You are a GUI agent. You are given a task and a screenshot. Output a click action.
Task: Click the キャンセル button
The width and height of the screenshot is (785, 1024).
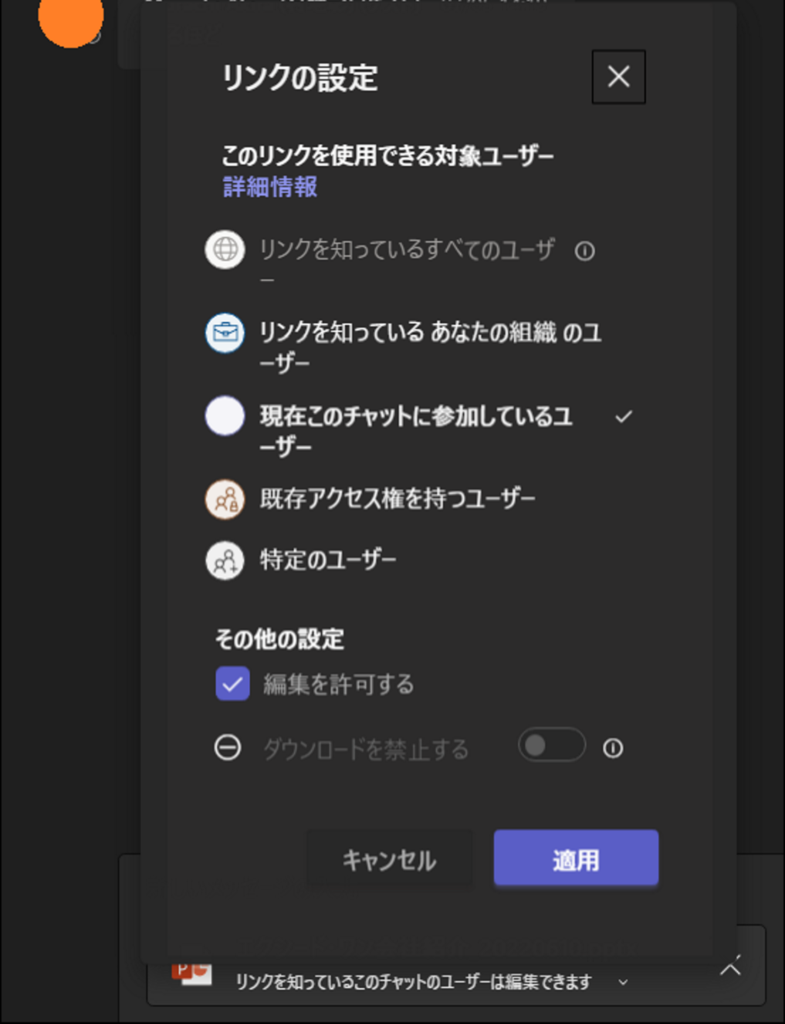click(x=389, y=859)
